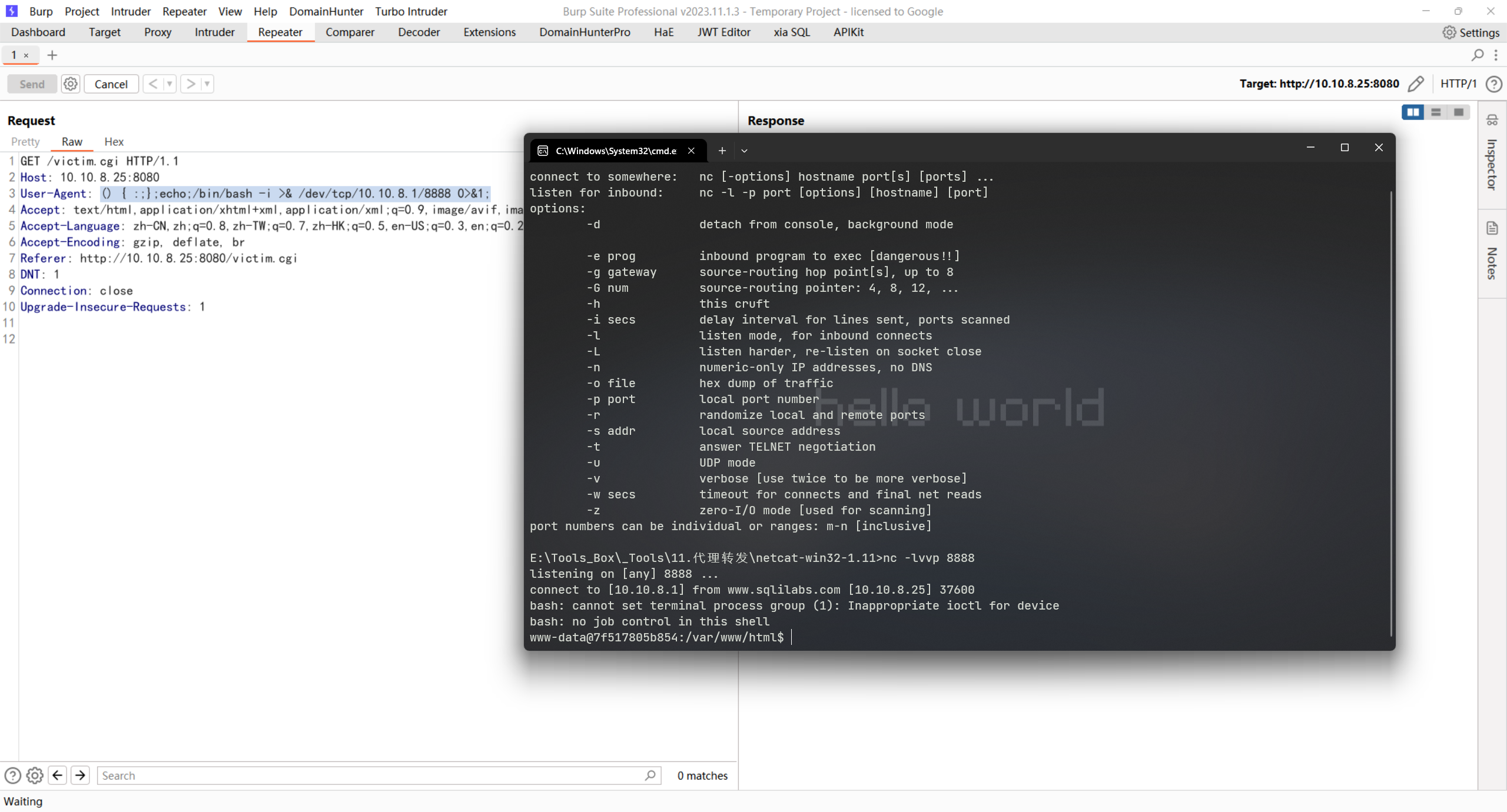
Task: Open the DomainHunter menu
Action: click(x=326, y=11)
